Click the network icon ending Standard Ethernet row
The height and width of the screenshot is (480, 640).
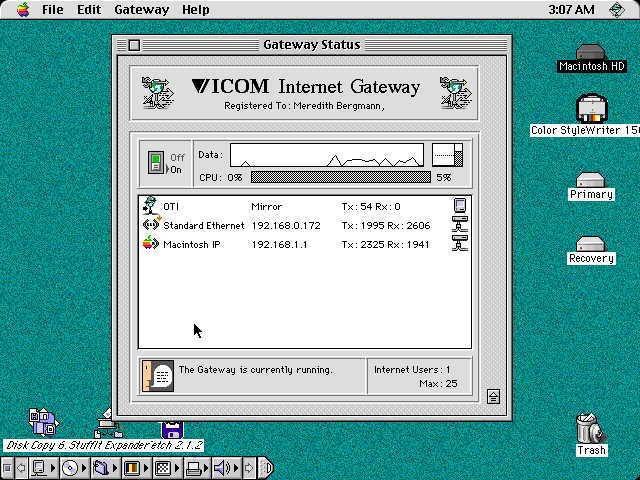[x=460, y=224]
